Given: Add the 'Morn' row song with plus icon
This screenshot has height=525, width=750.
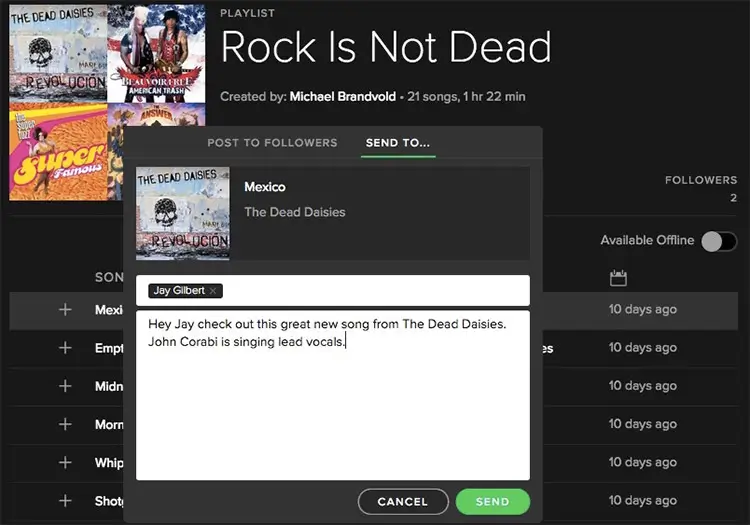Looking at the screenshot, I should point(65,424).
